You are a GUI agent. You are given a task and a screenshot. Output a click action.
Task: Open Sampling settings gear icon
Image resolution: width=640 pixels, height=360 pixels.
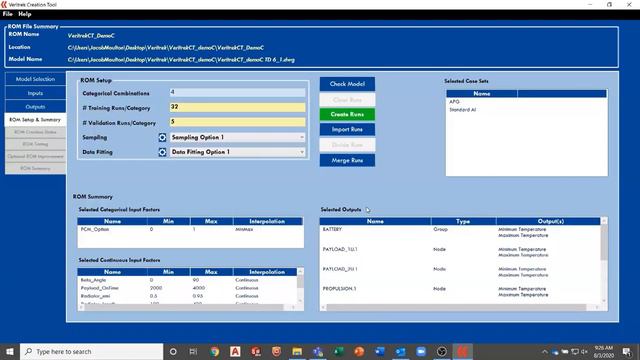162,138
